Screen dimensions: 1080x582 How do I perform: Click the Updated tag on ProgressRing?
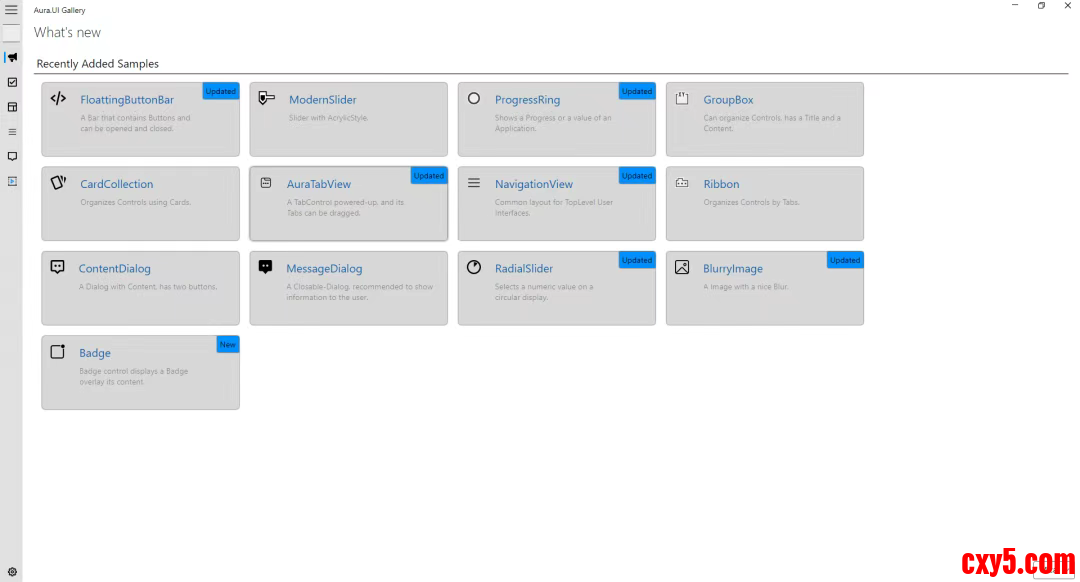coord(636,91)
